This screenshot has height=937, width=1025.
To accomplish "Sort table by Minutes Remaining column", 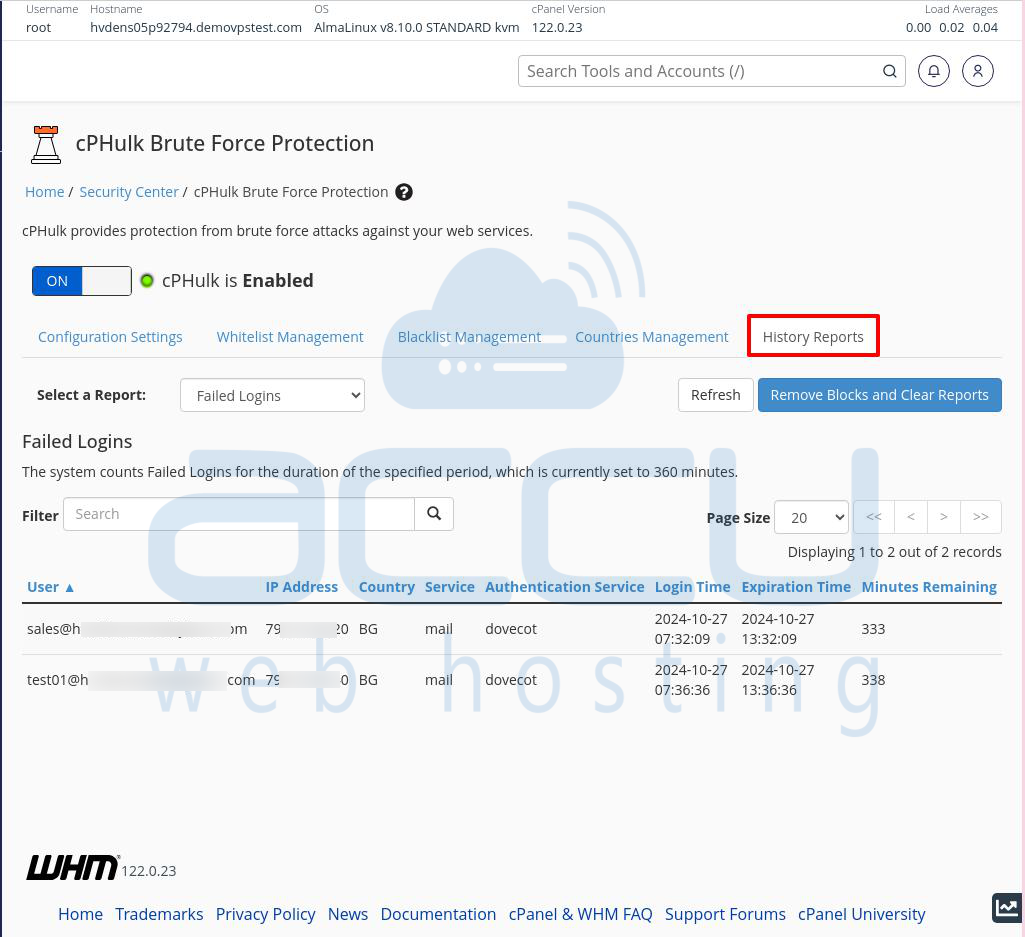I will [929, 587].
